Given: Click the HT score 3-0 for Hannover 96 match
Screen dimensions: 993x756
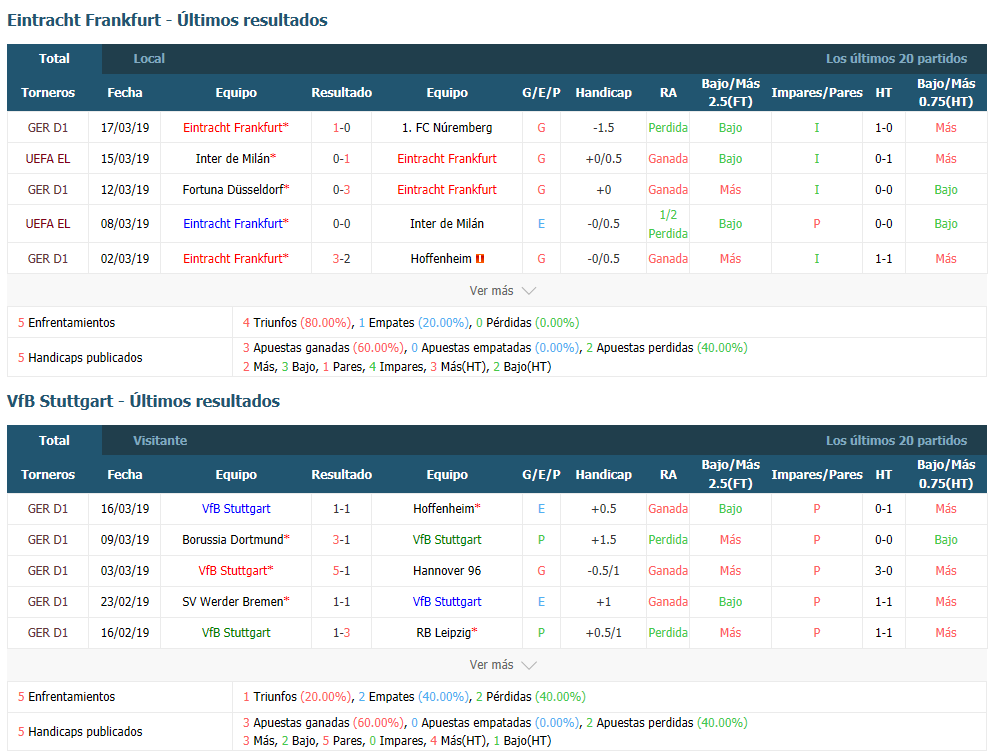Looking at the screenshot, I should 883,571.
